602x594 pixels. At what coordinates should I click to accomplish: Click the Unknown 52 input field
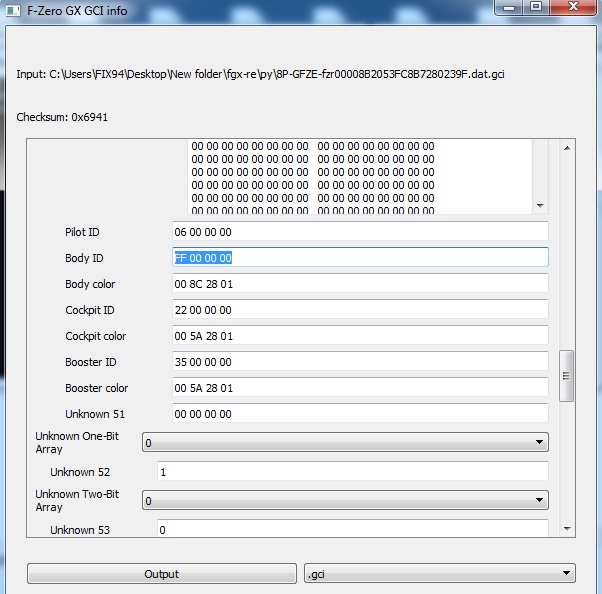tap(352, 472)
